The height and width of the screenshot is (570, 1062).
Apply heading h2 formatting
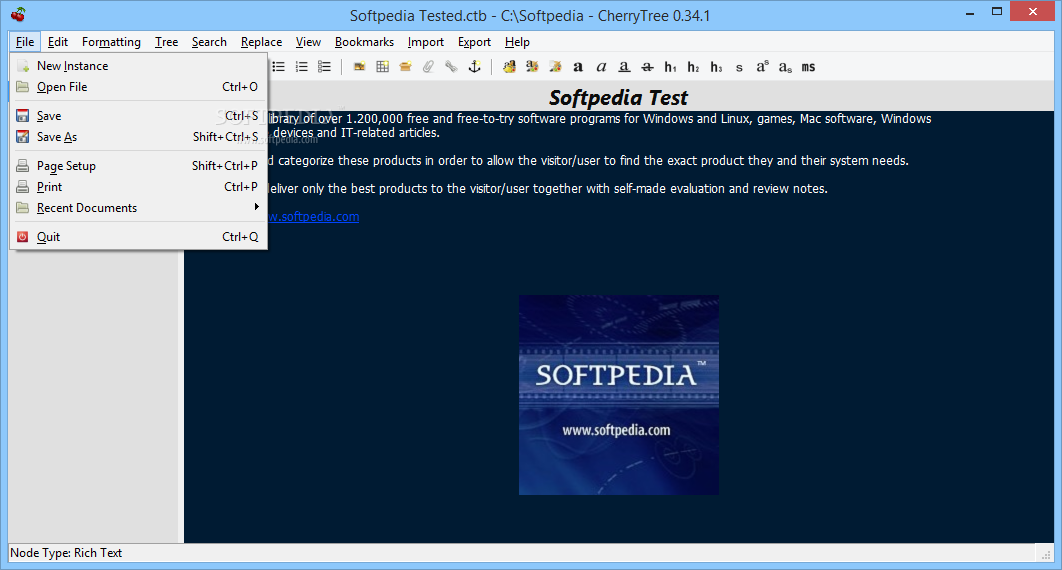693,66
